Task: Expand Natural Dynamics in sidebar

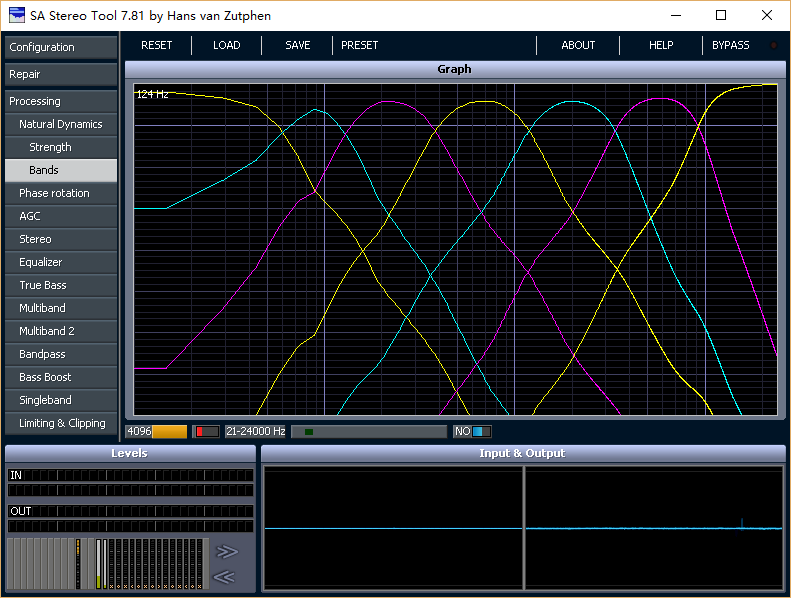Action: [x=60, y=124]
